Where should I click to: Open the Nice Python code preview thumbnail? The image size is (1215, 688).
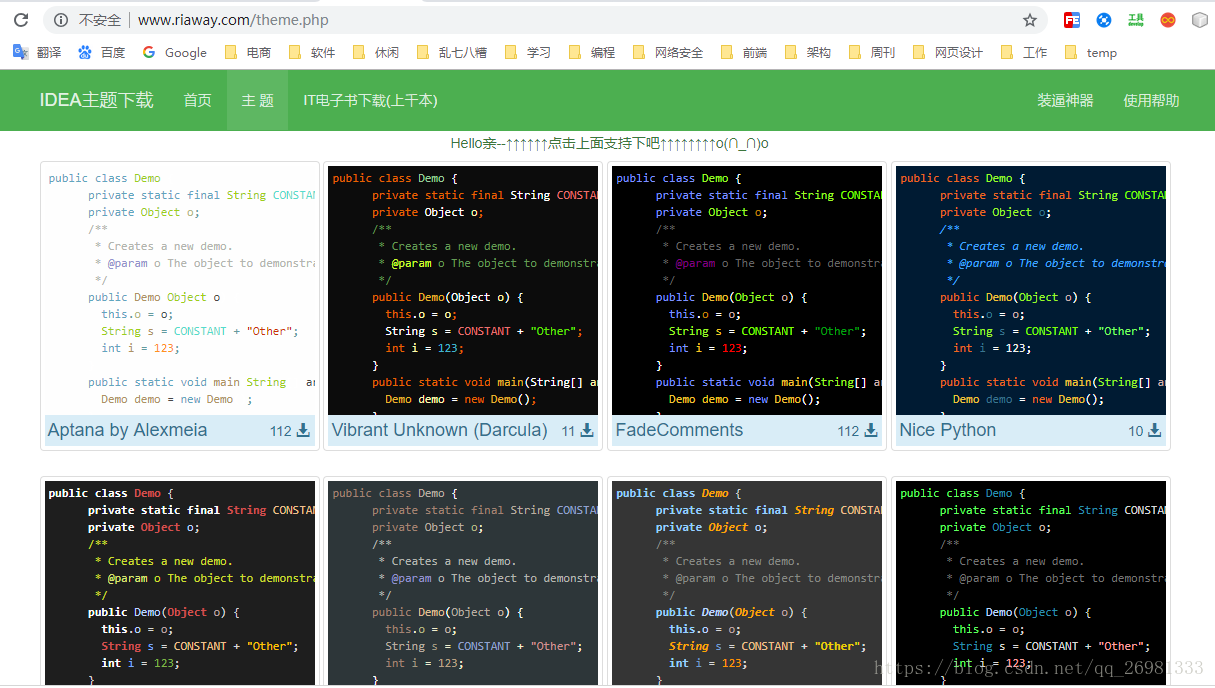pos(1031,290)
